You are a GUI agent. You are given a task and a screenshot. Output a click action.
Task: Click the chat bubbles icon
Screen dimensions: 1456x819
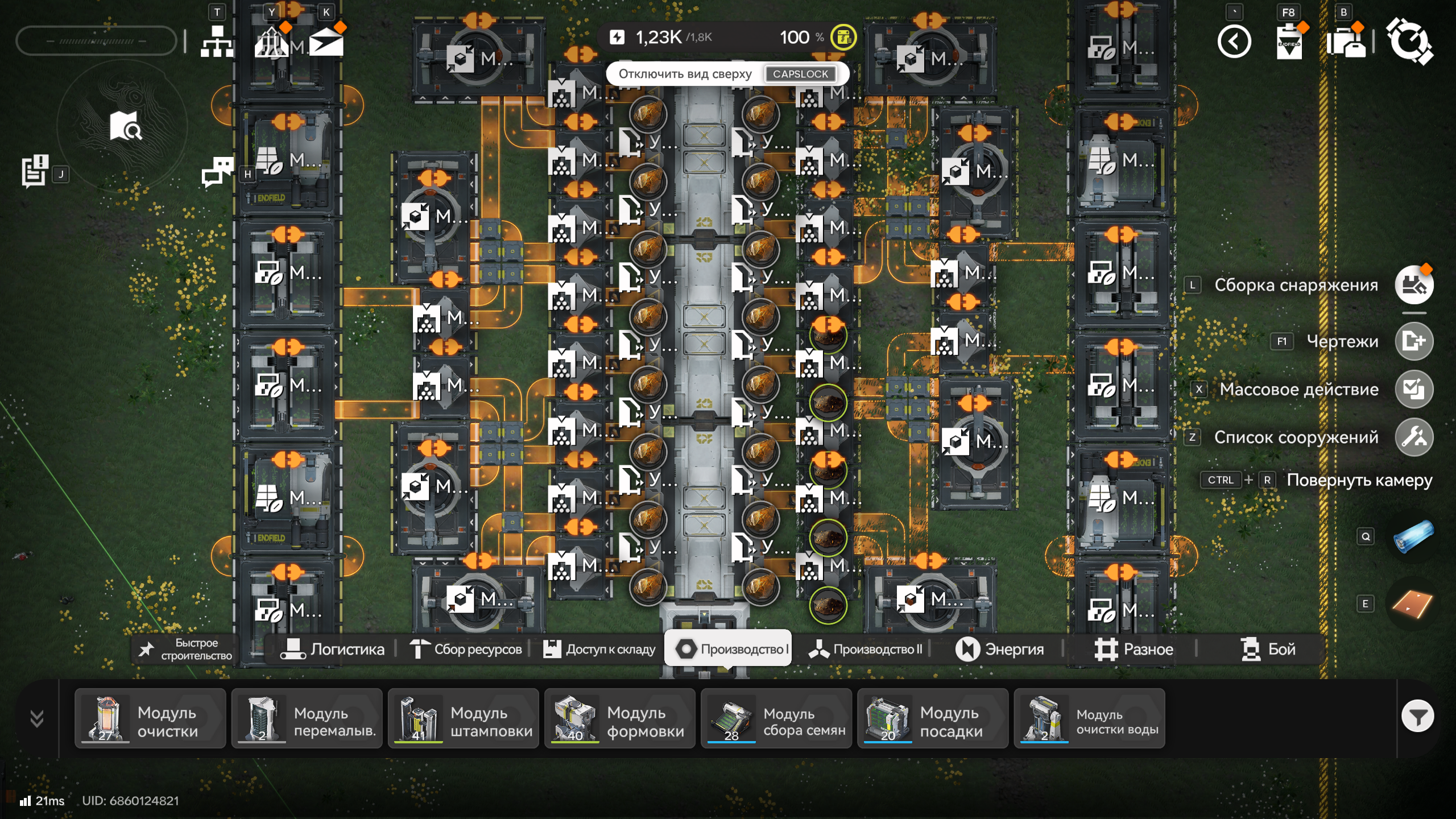pyautogui.click(x=217, y=171)
